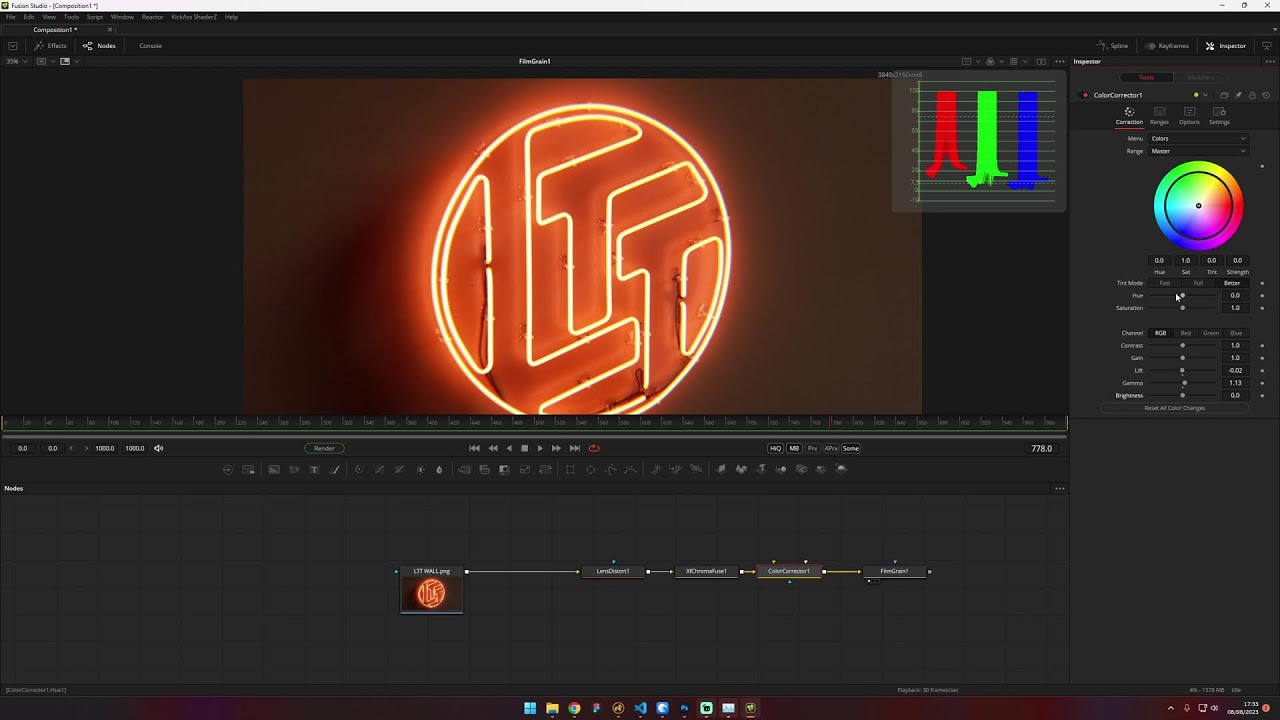Open Windows Start menu
This screenshot has height=720, width=1280.
pos(530,708)
